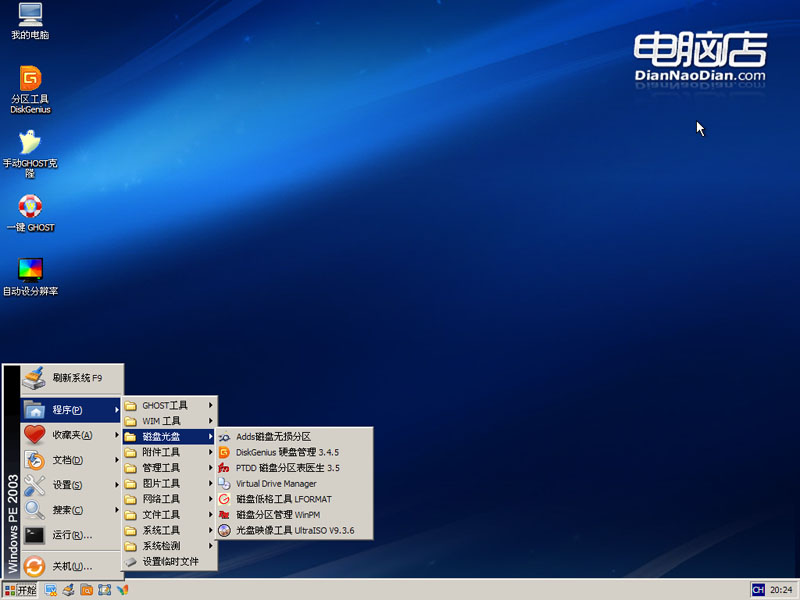The height and width of the screenshot is (600, 800).
Task: Expand the 系统检测 submenu
Action: tap(162, 546)
